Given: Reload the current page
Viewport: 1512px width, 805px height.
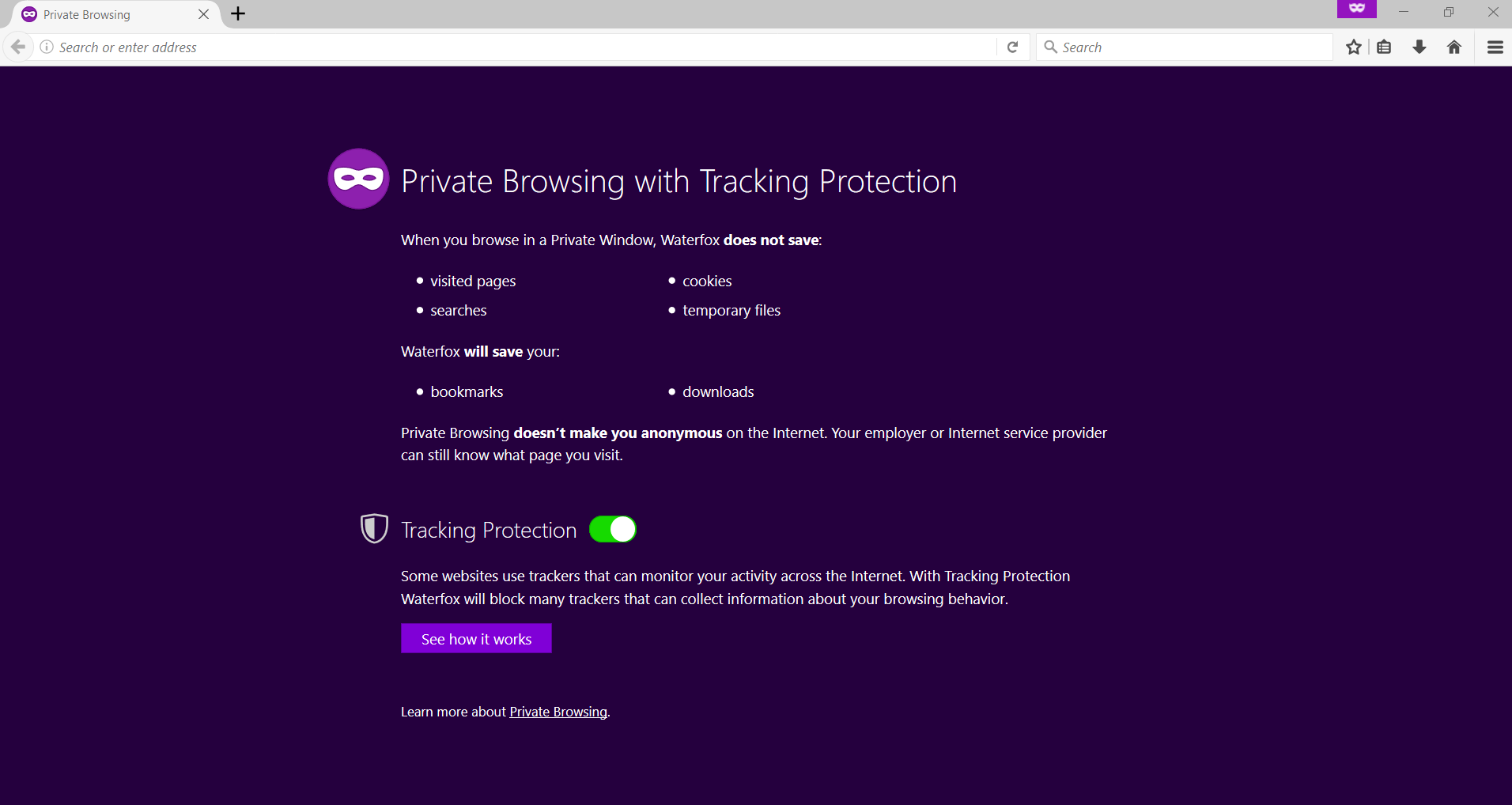Looking at the screenshot, I should (x=1012, y=47).
